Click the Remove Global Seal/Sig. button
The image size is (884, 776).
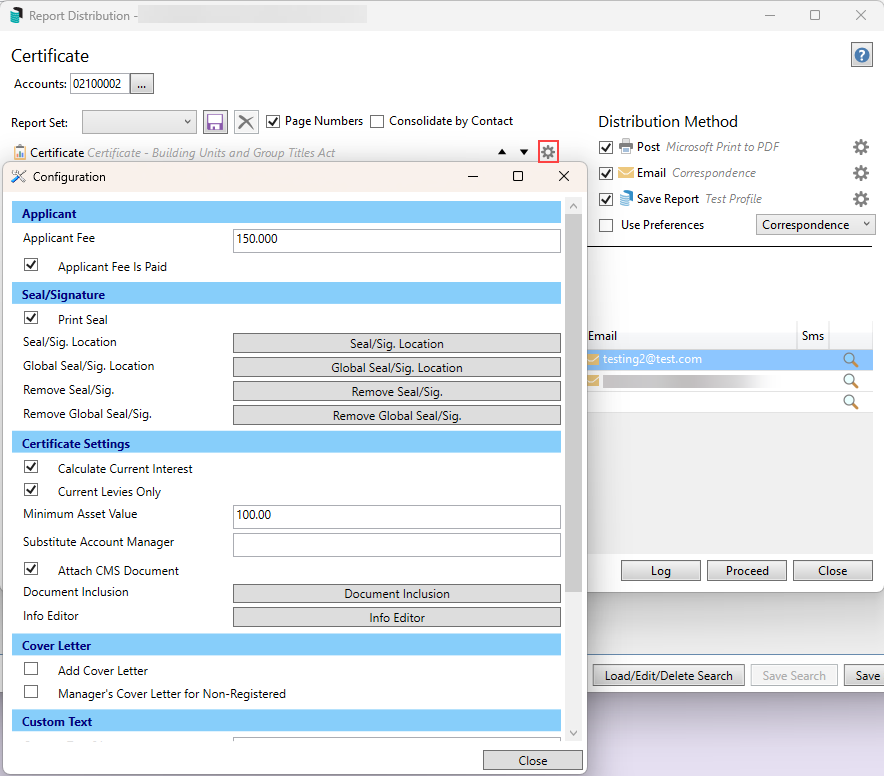click(x=397, y=416)
